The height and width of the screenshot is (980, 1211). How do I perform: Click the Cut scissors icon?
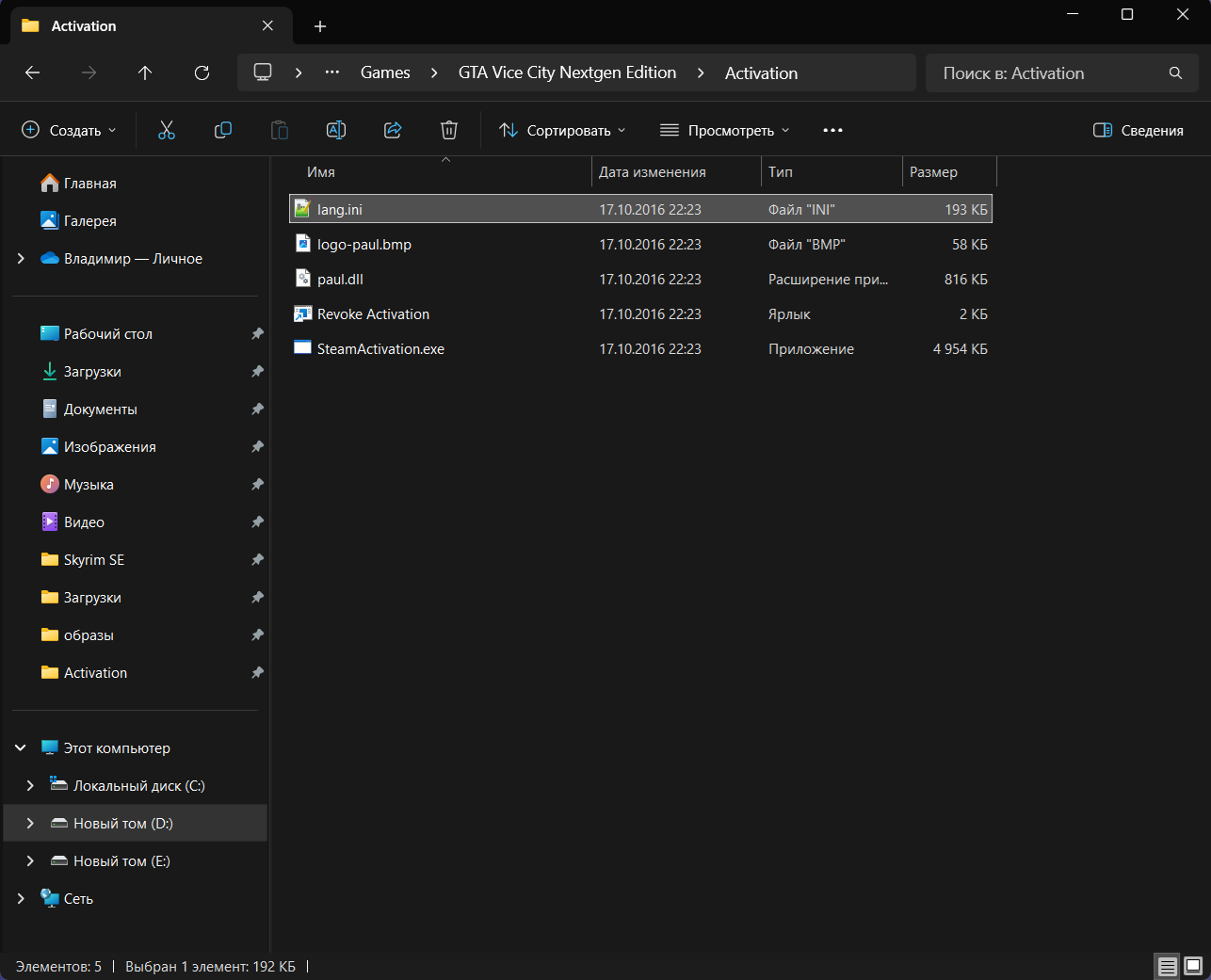(x=167, y=130)
